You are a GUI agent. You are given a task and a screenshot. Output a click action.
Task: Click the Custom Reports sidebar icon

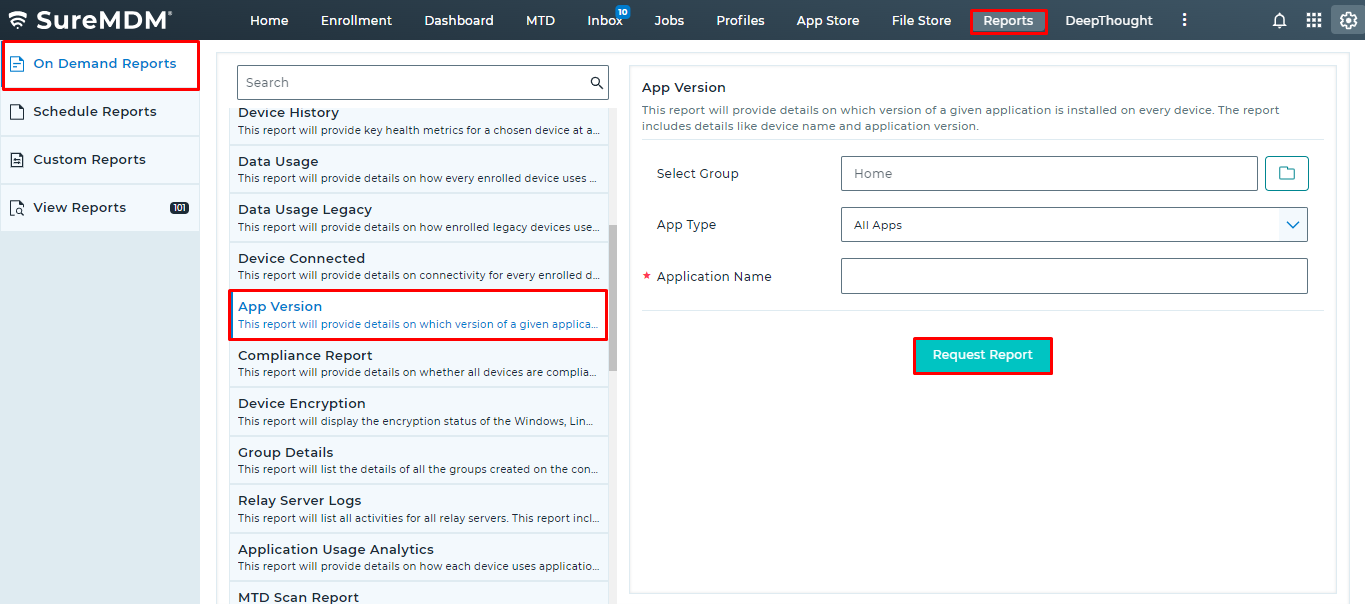17,158
